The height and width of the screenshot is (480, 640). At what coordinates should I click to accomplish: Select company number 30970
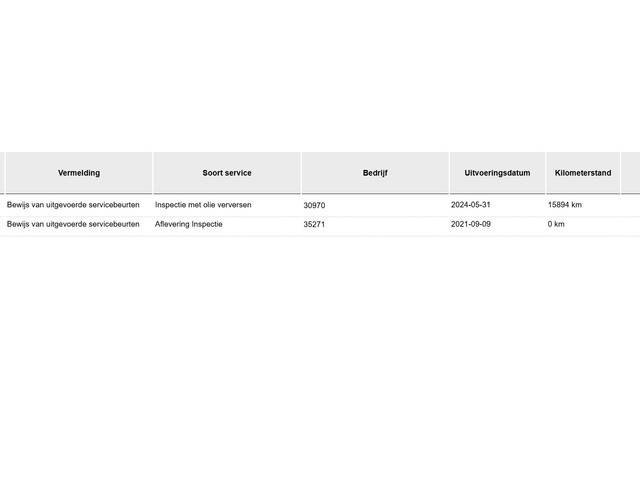click(315, 205)
